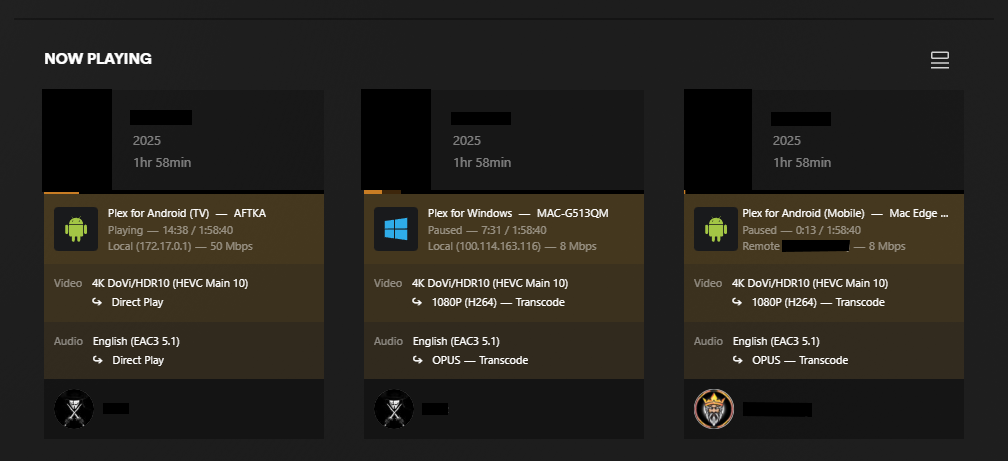Open the redacted username on AFTKA card
The image size is (1008, 461).
(116, 408)
